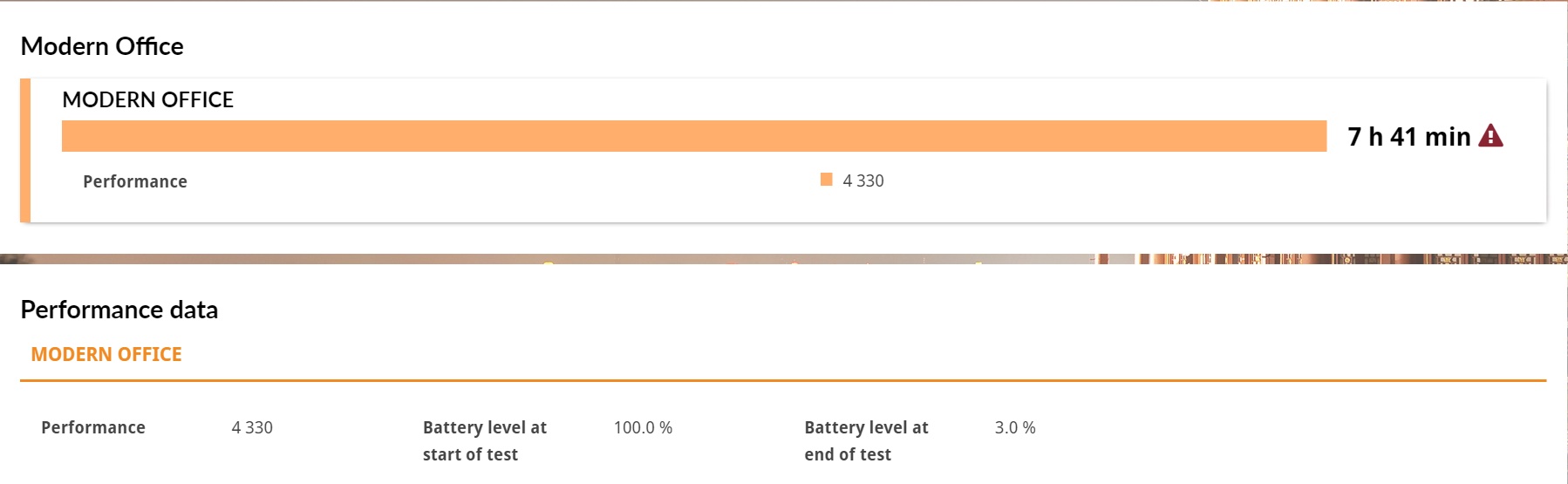1568x484 pixels.
Task: Click the Battery level at start of test label
Action: (x=485, y=440)
